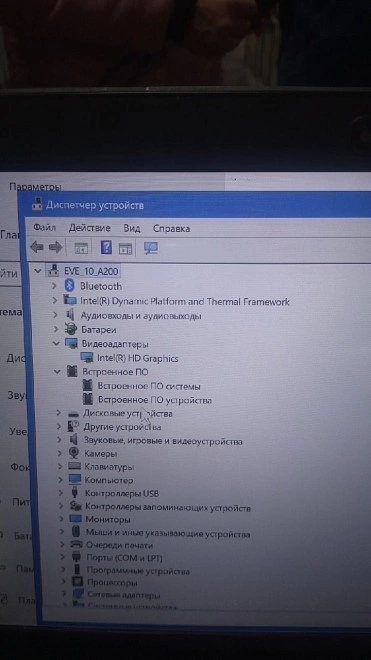Click the speaker icon for Звуковые, игровые и видеоустройства
The width and height of the screenshot is (371, 660).
coord(74,440)
